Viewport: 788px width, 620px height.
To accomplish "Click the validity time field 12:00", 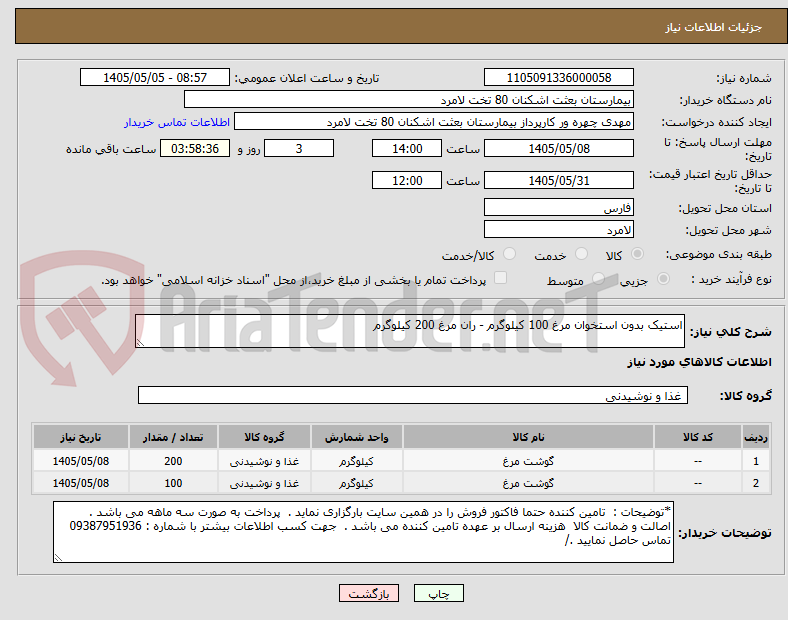I will coord(407,180).
